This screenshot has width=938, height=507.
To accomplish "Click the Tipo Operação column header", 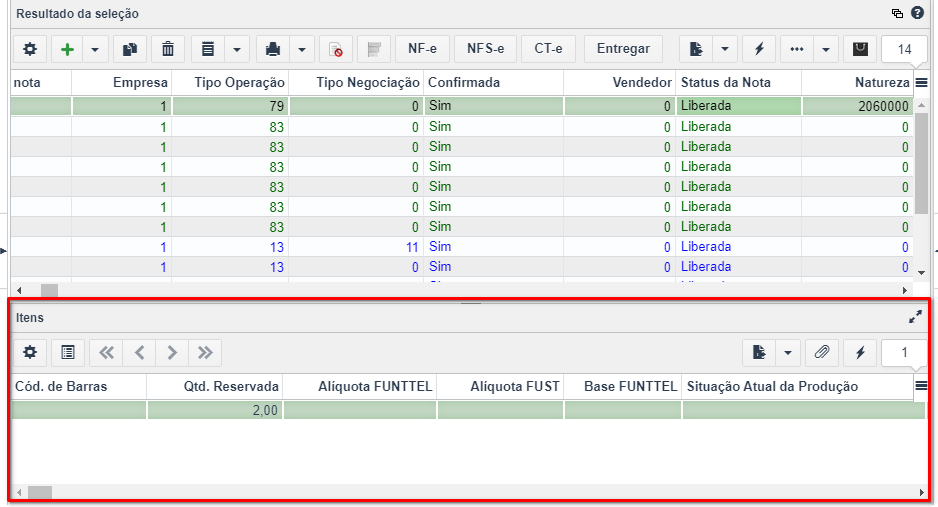I will click(x=239, y=83).
